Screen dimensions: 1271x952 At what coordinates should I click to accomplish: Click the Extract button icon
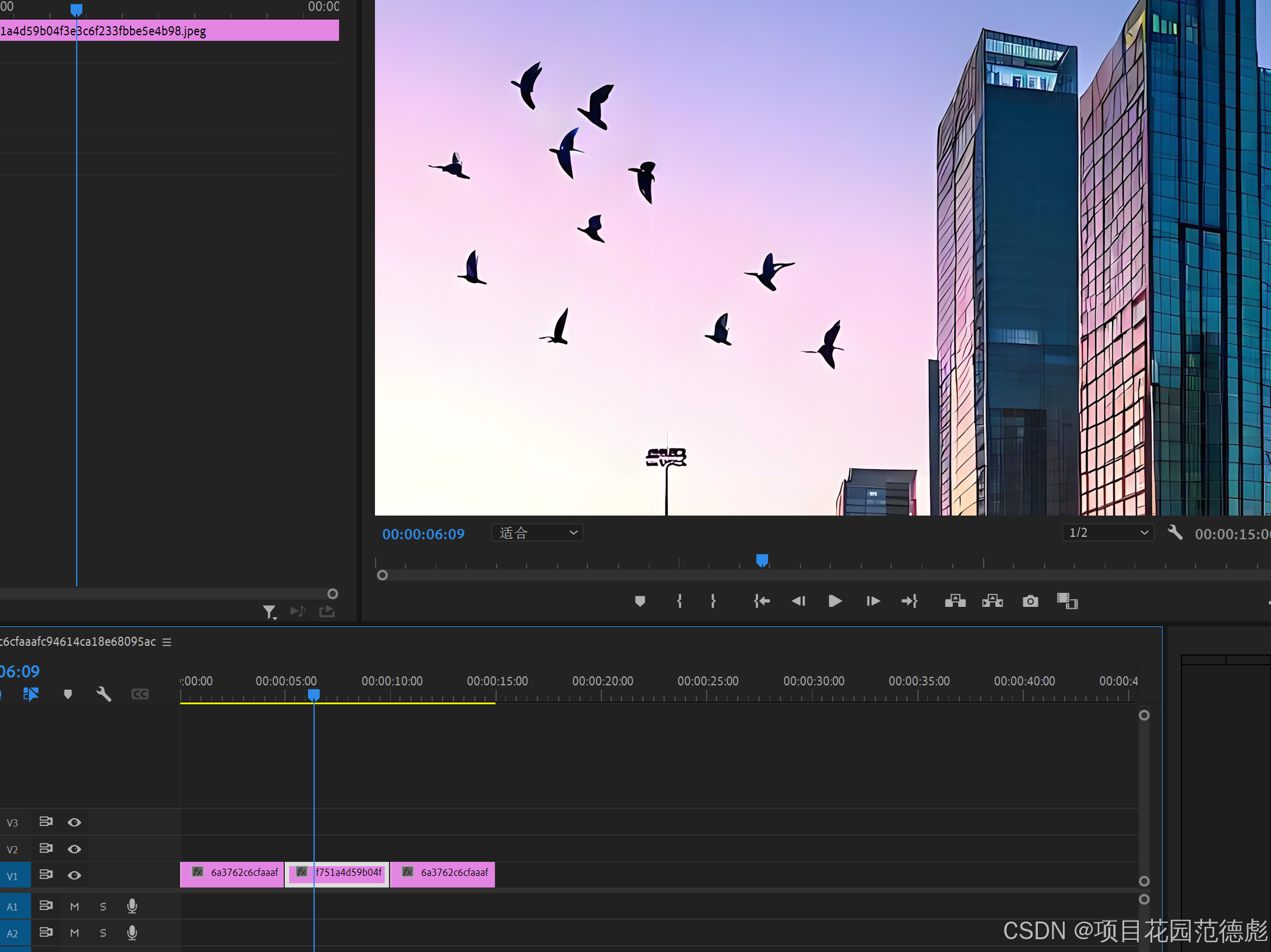pyautogui.click(x=992, y=601)
